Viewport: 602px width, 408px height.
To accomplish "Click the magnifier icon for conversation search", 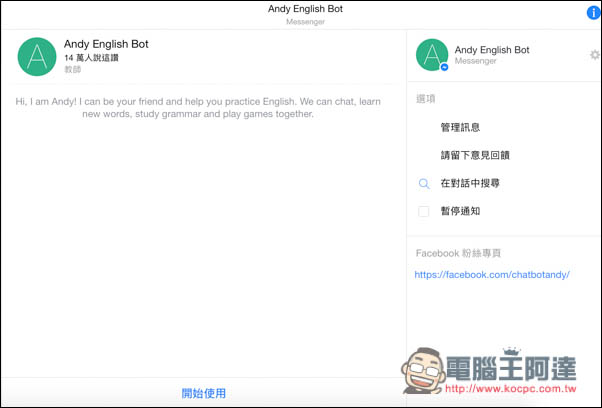I will tap(424, 183).
